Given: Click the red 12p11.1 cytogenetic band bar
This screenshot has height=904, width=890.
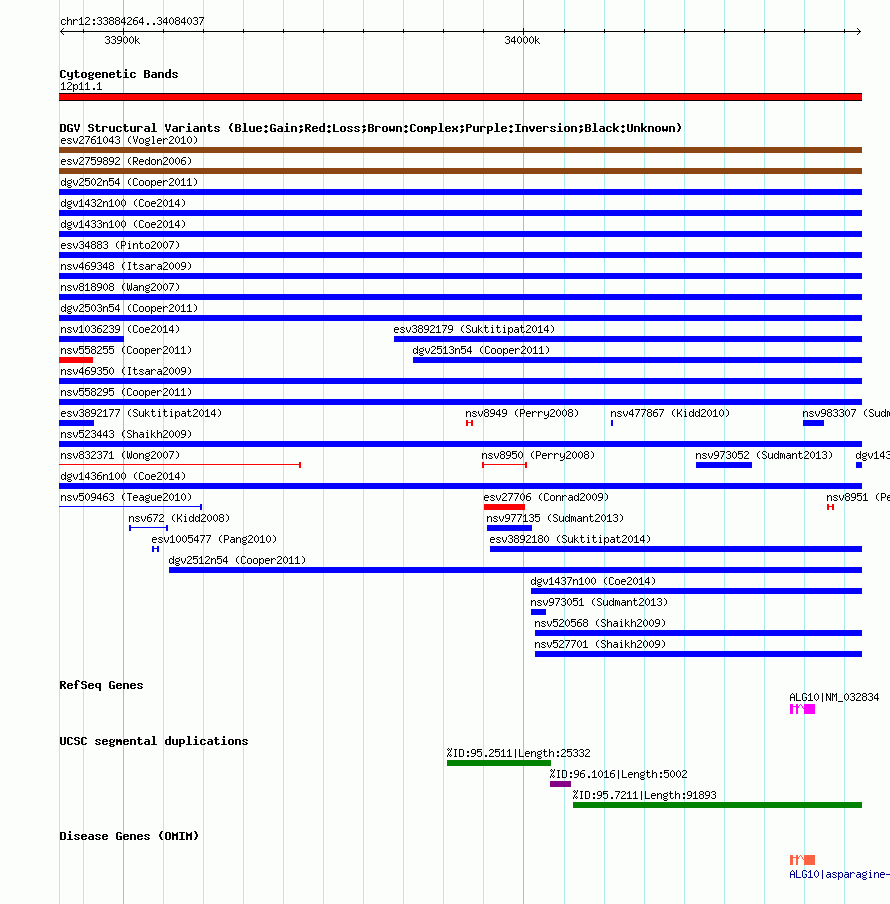Looking at the screenshot, I should pos(461,97).
